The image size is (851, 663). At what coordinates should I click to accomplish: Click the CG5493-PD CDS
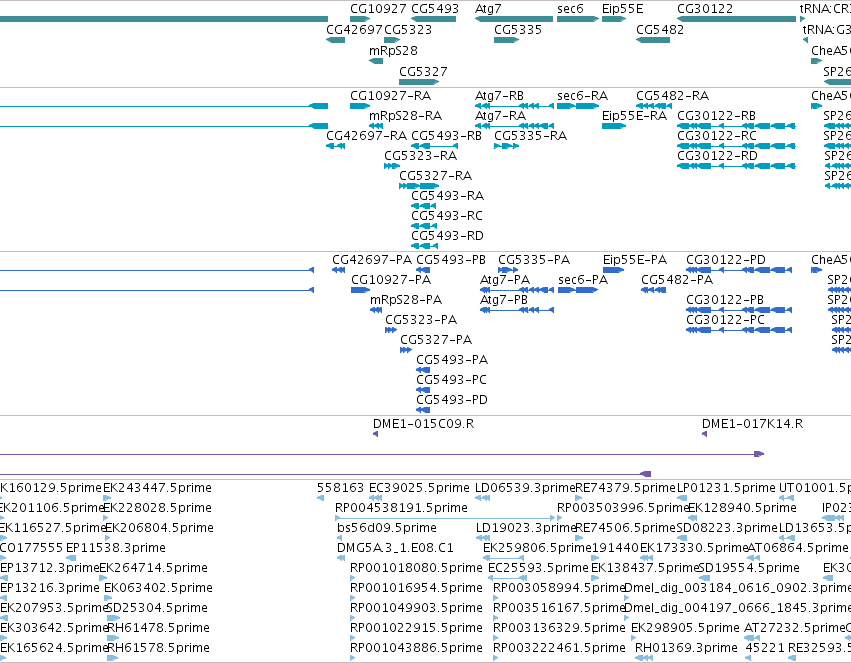click(423, 410)
